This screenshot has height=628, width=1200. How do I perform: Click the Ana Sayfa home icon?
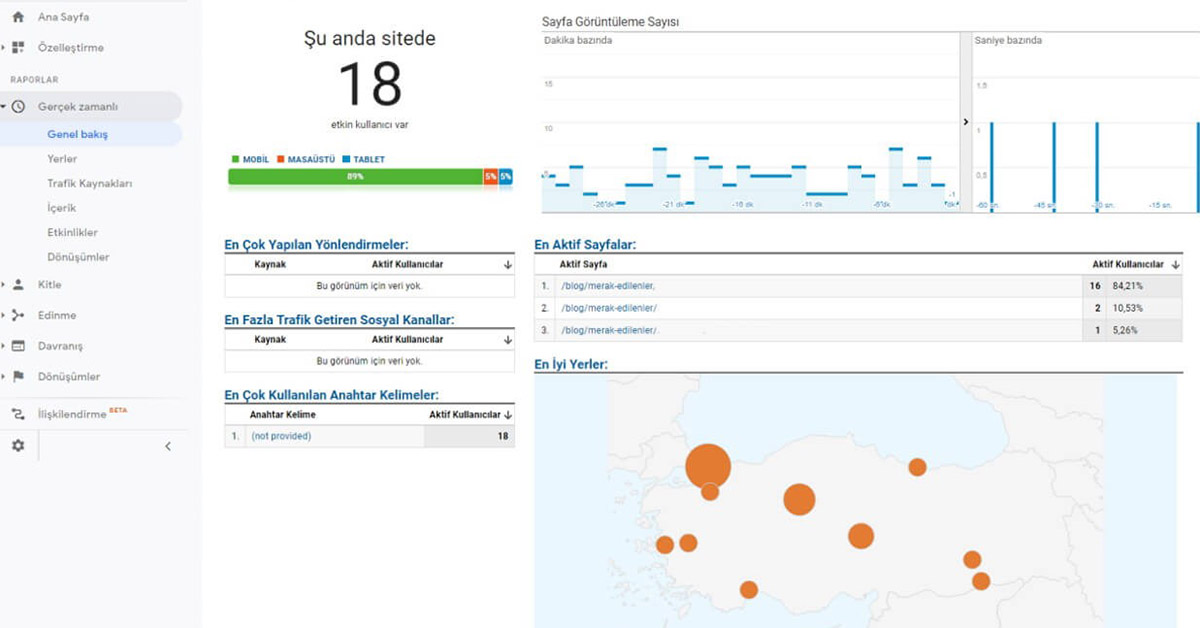(18, 17)
